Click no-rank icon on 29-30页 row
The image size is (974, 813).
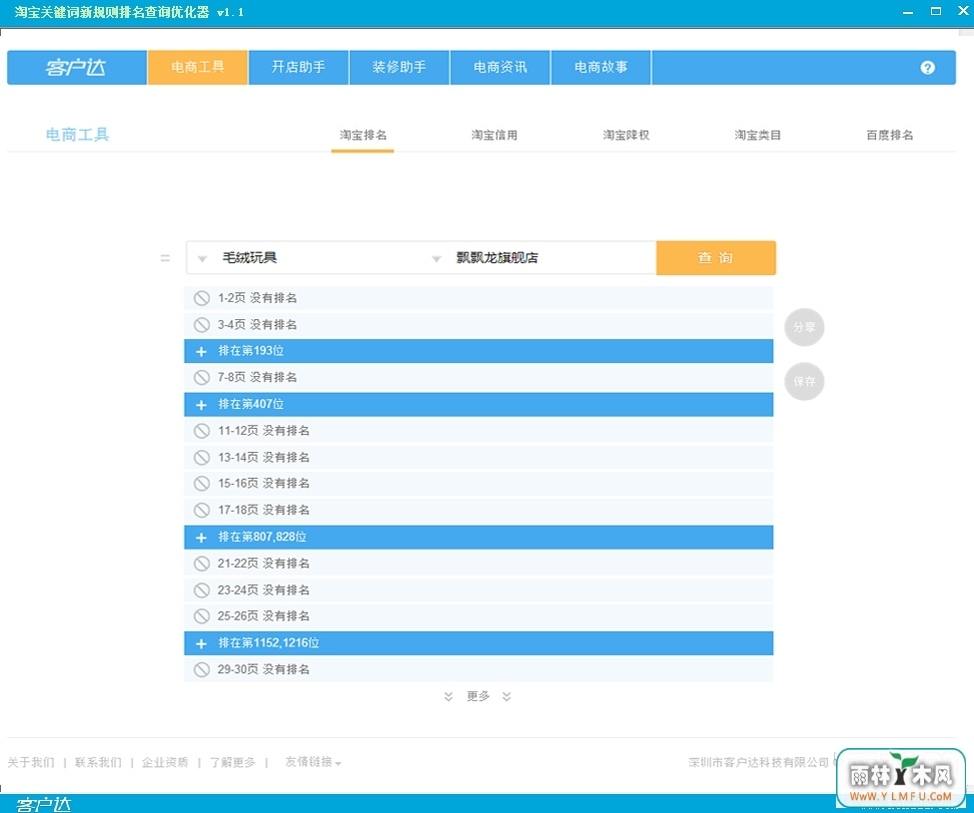point(202,670)
